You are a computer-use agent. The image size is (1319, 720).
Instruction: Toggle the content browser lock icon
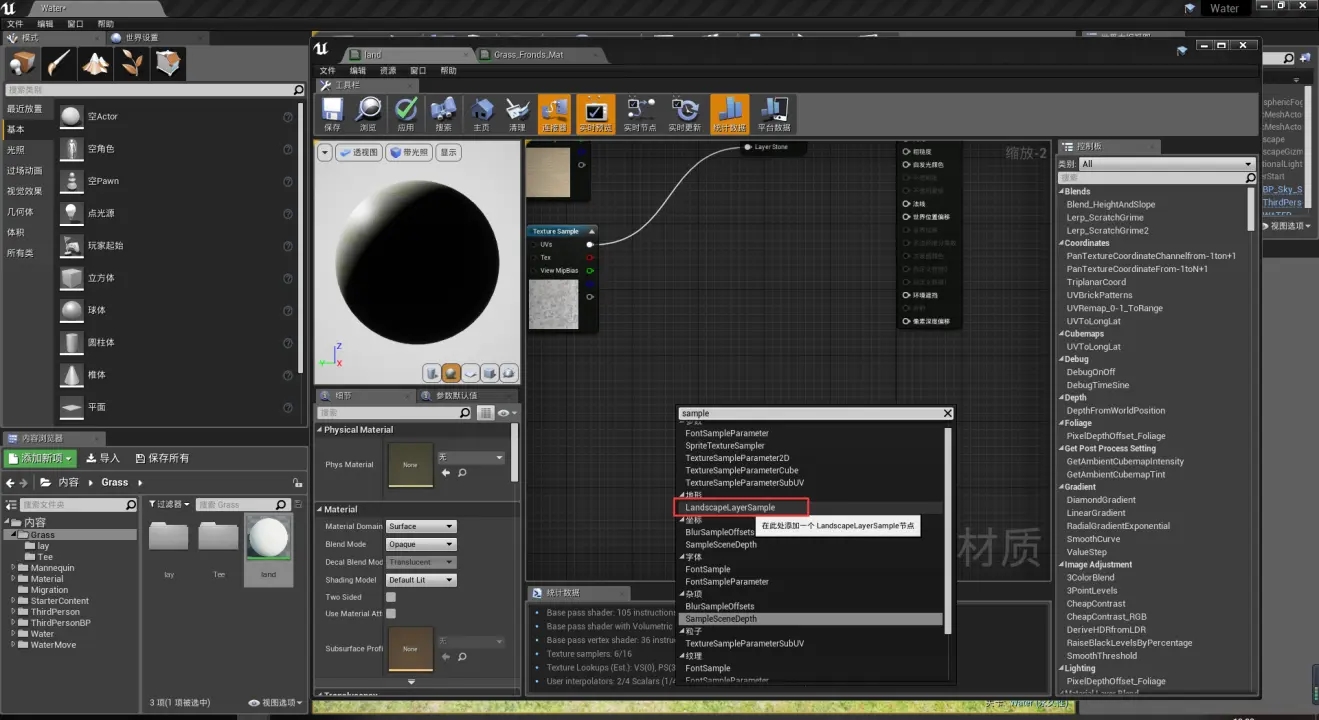[297, 483]
